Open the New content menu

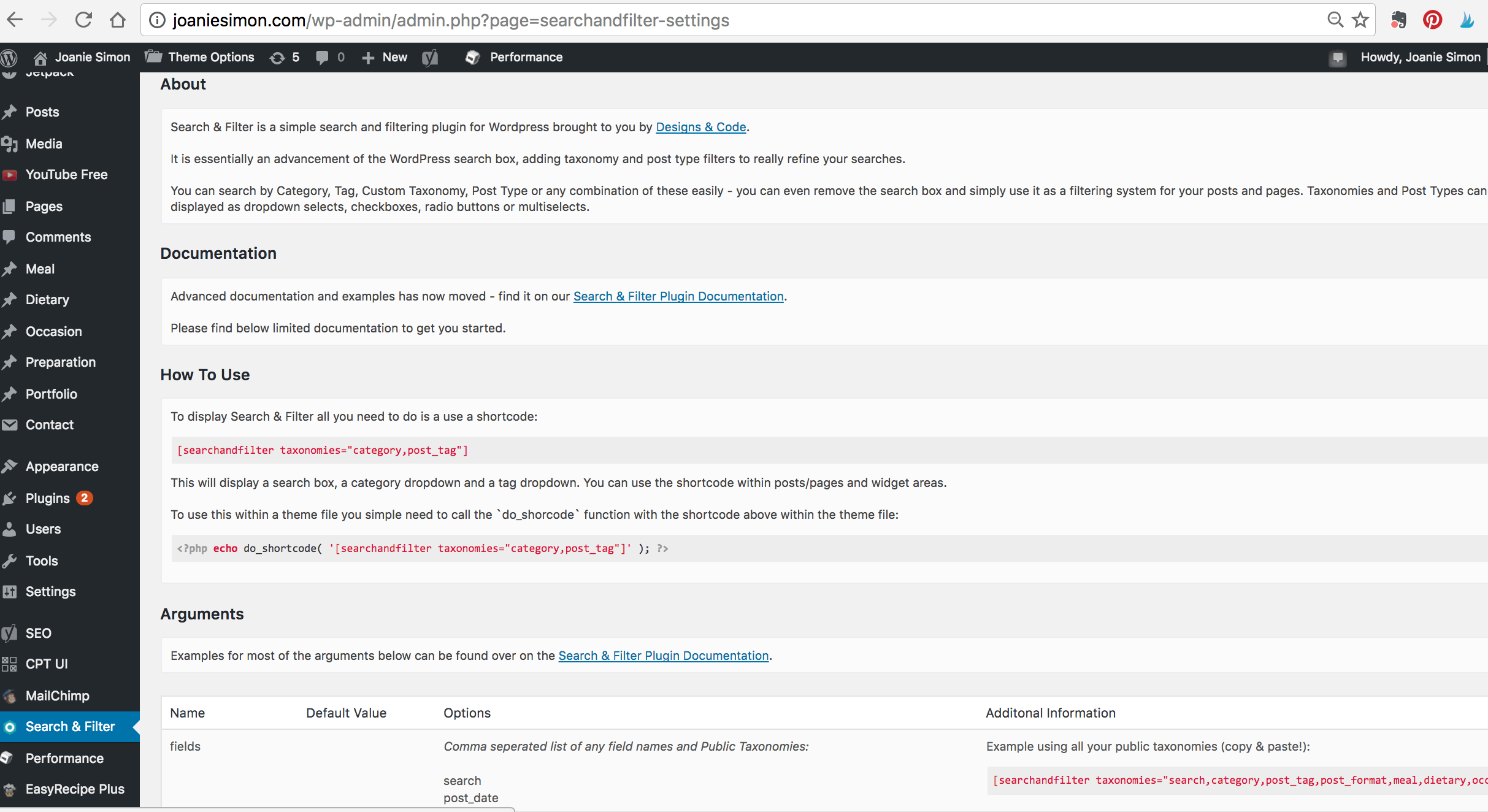[x=385, y=58]
